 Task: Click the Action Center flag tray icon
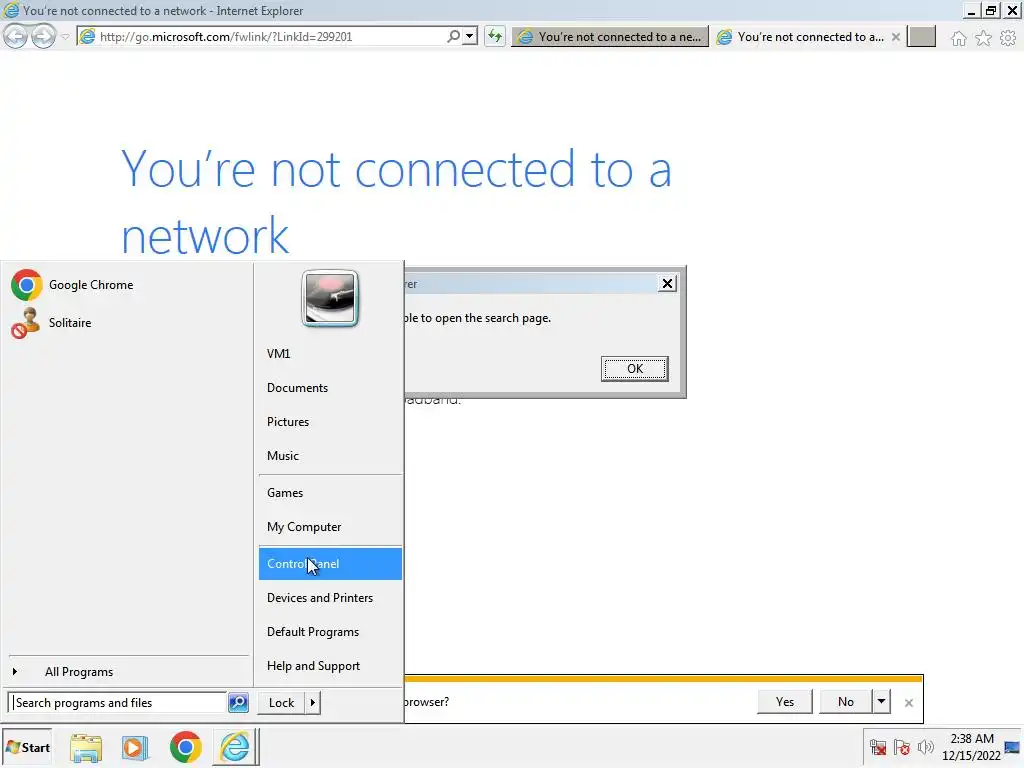902,747
